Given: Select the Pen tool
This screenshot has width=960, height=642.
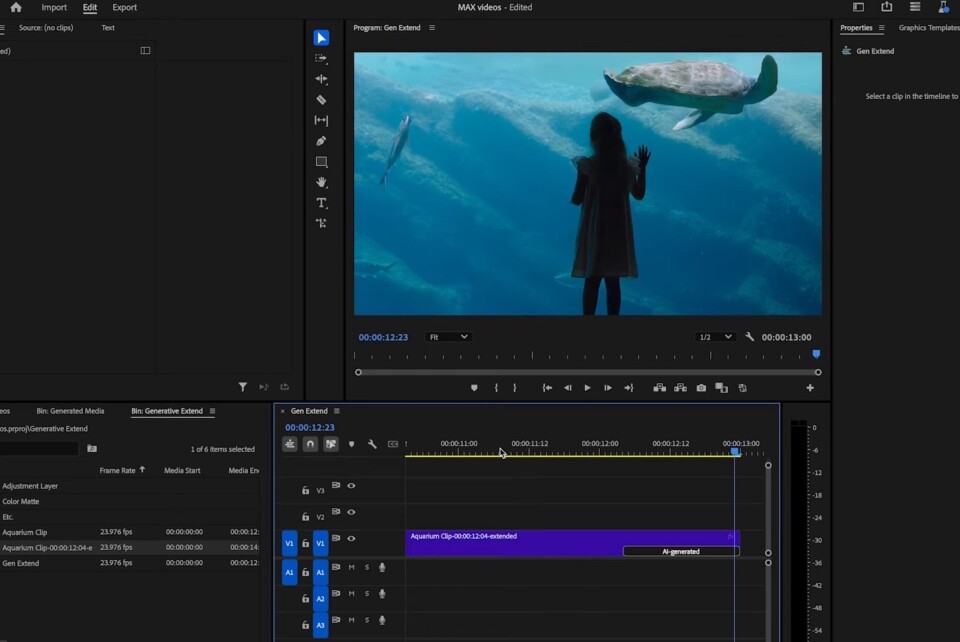Looking at the screenshot, I should coord(321,141).
